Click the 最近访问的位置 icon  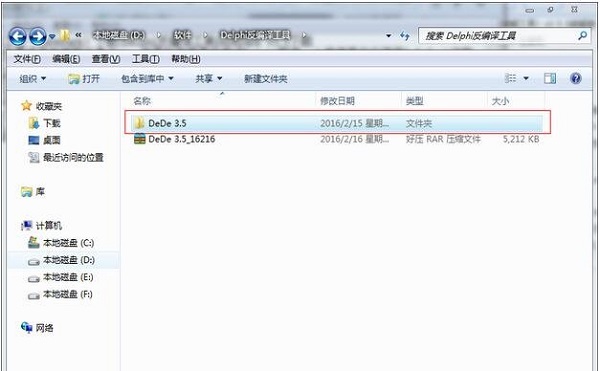(x=34, y=157)
